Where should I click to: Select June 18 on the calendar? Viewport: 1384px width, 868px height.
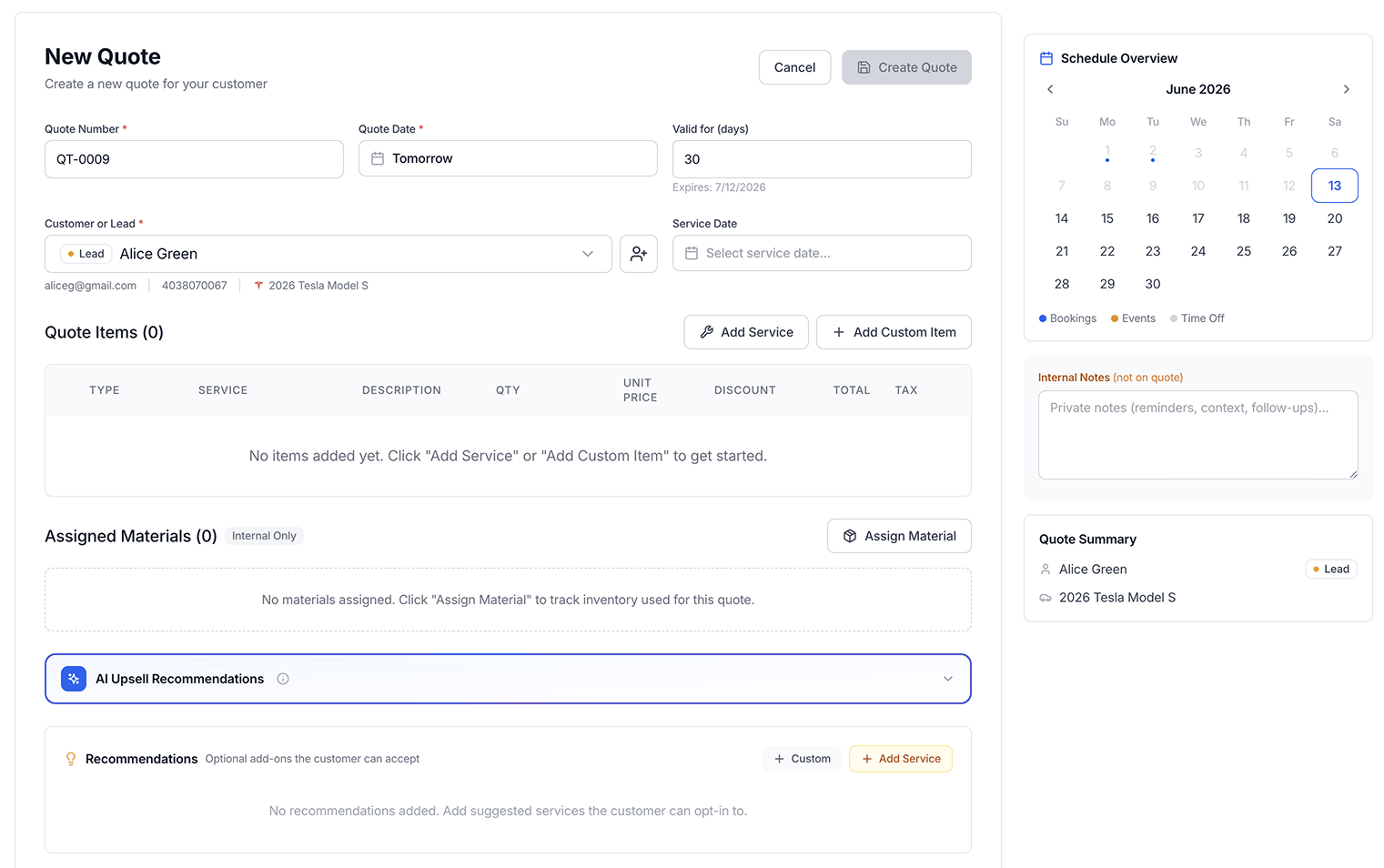1244,218
